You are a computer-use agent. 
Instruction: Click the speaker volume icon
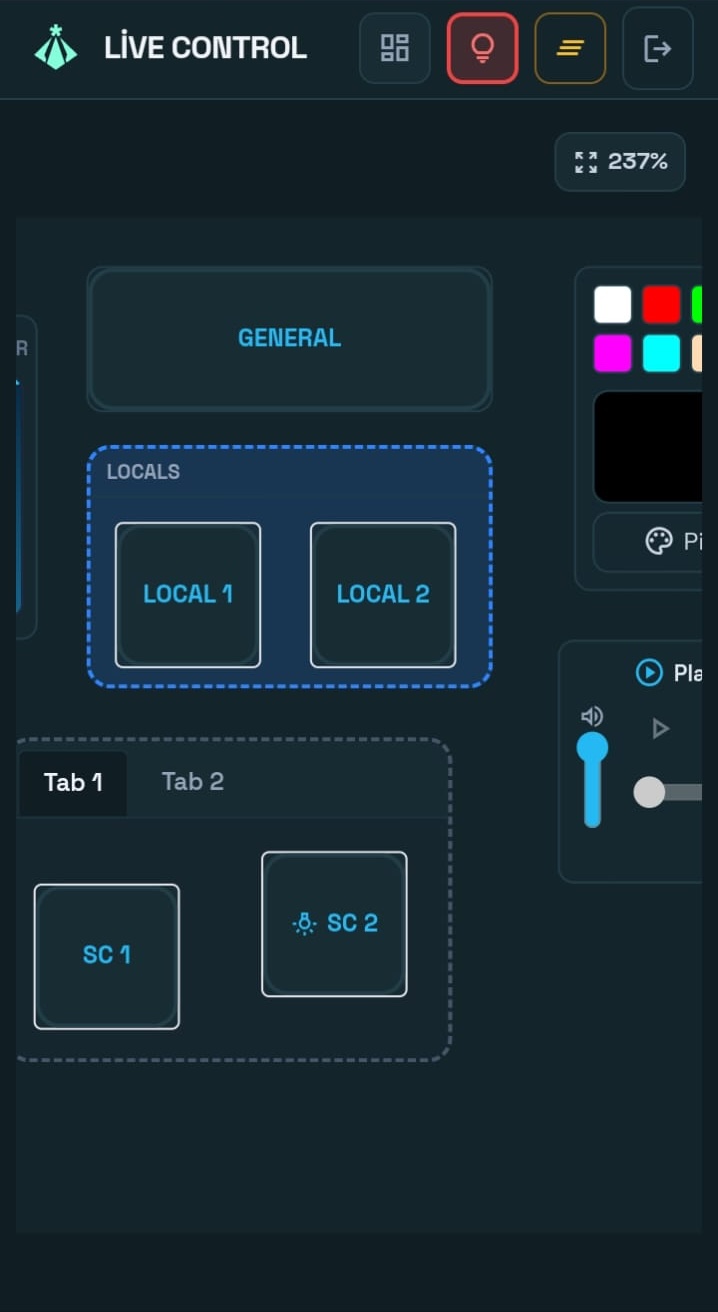592,716
